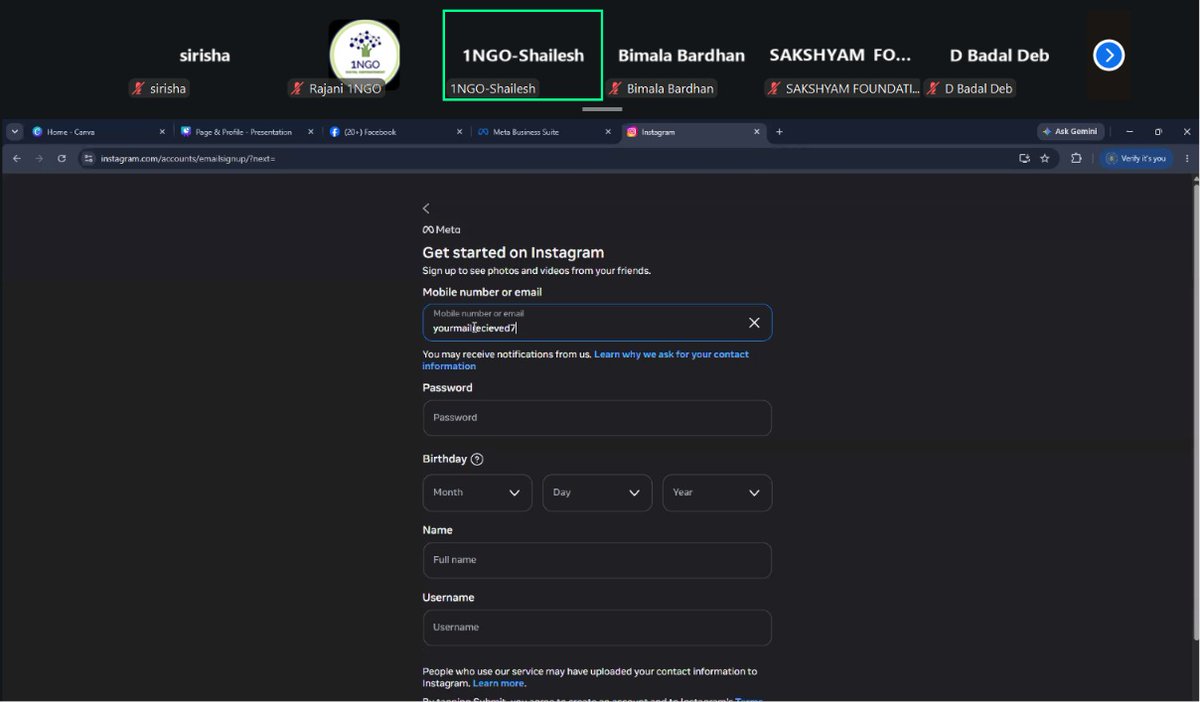Click into the Full name field

pyautogui.click(x=597, y=560)
